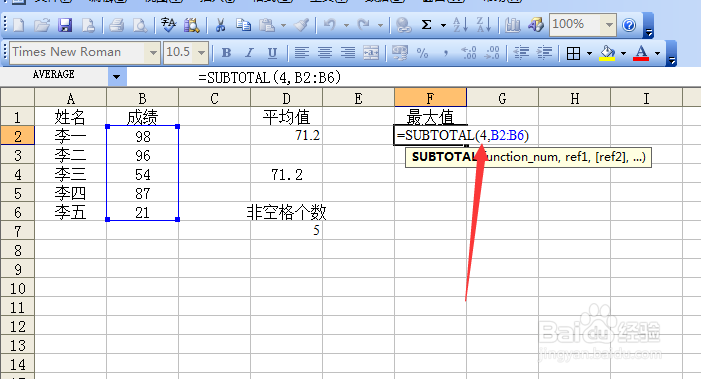
Task: Apply comma style format
Action: coord(446,53)
